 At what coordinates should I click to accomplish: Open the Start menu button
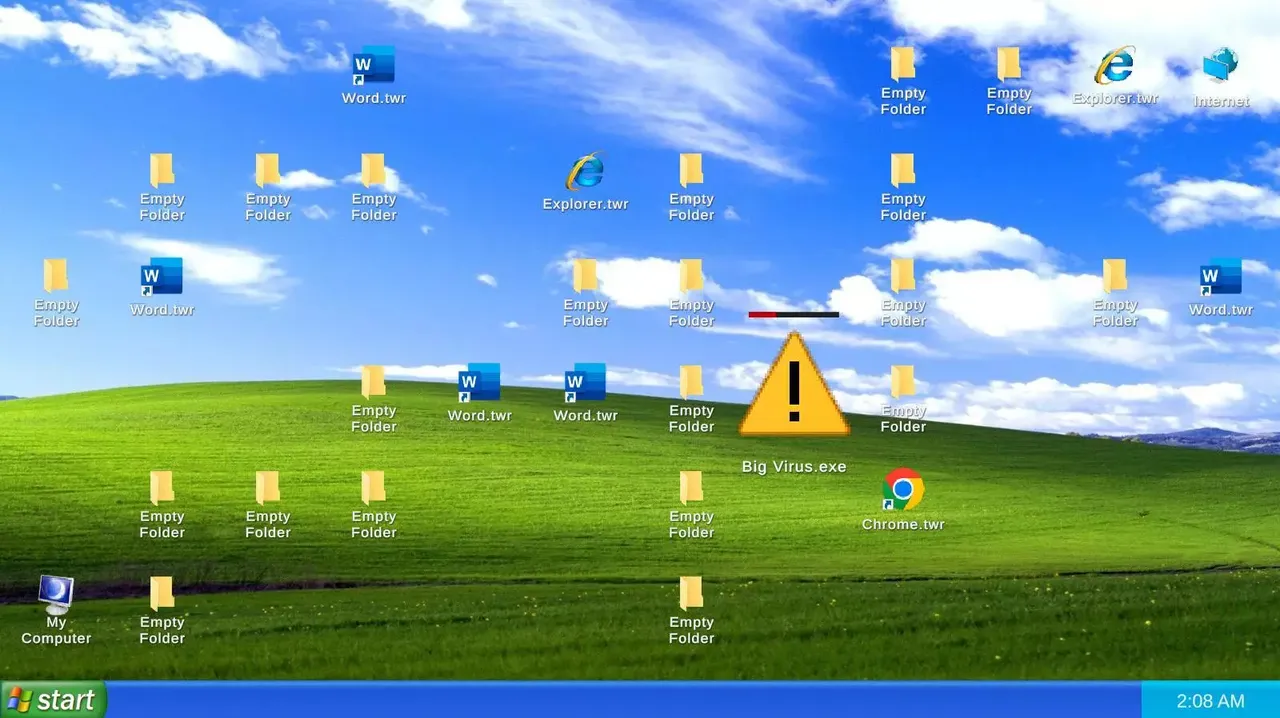[x=53, y=700]
